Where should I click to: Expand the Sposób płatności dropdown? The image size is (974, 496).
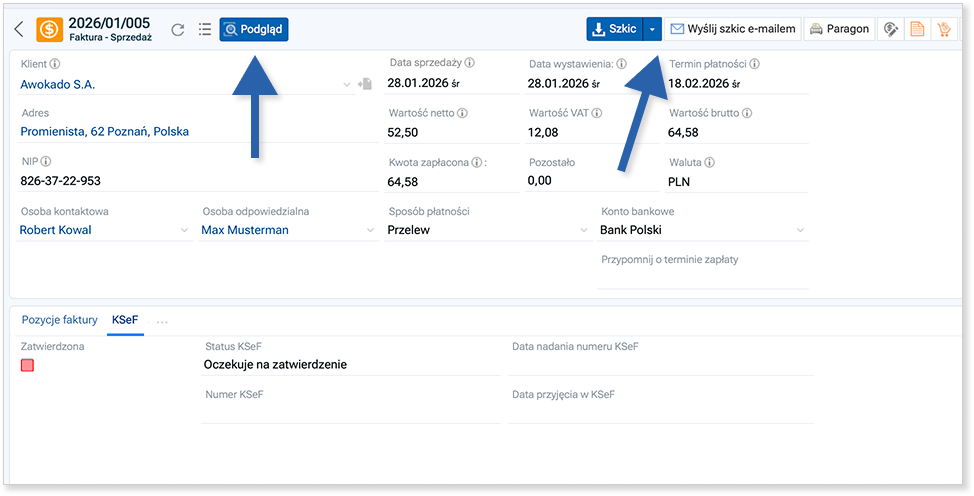[x=584, y=231]
